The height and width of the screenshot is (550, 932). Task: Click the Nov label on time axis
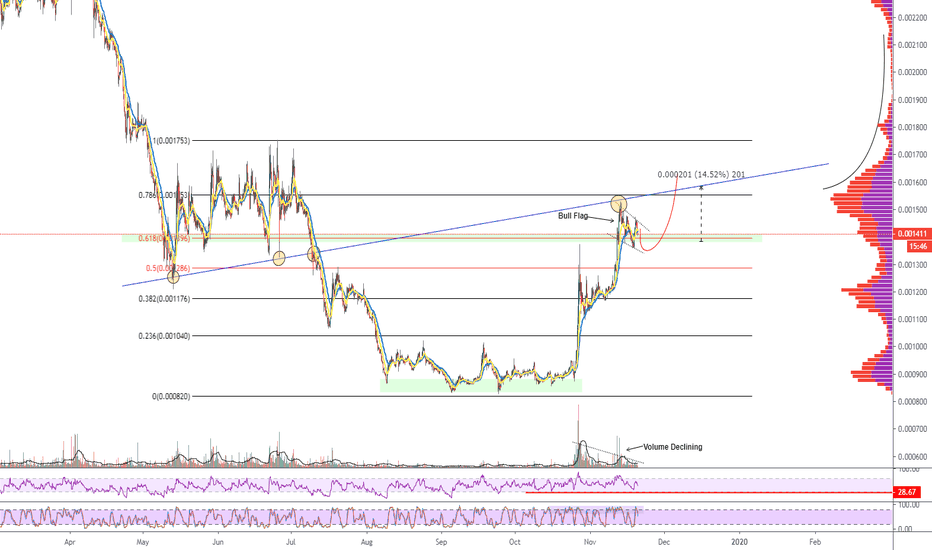point(590,542)
